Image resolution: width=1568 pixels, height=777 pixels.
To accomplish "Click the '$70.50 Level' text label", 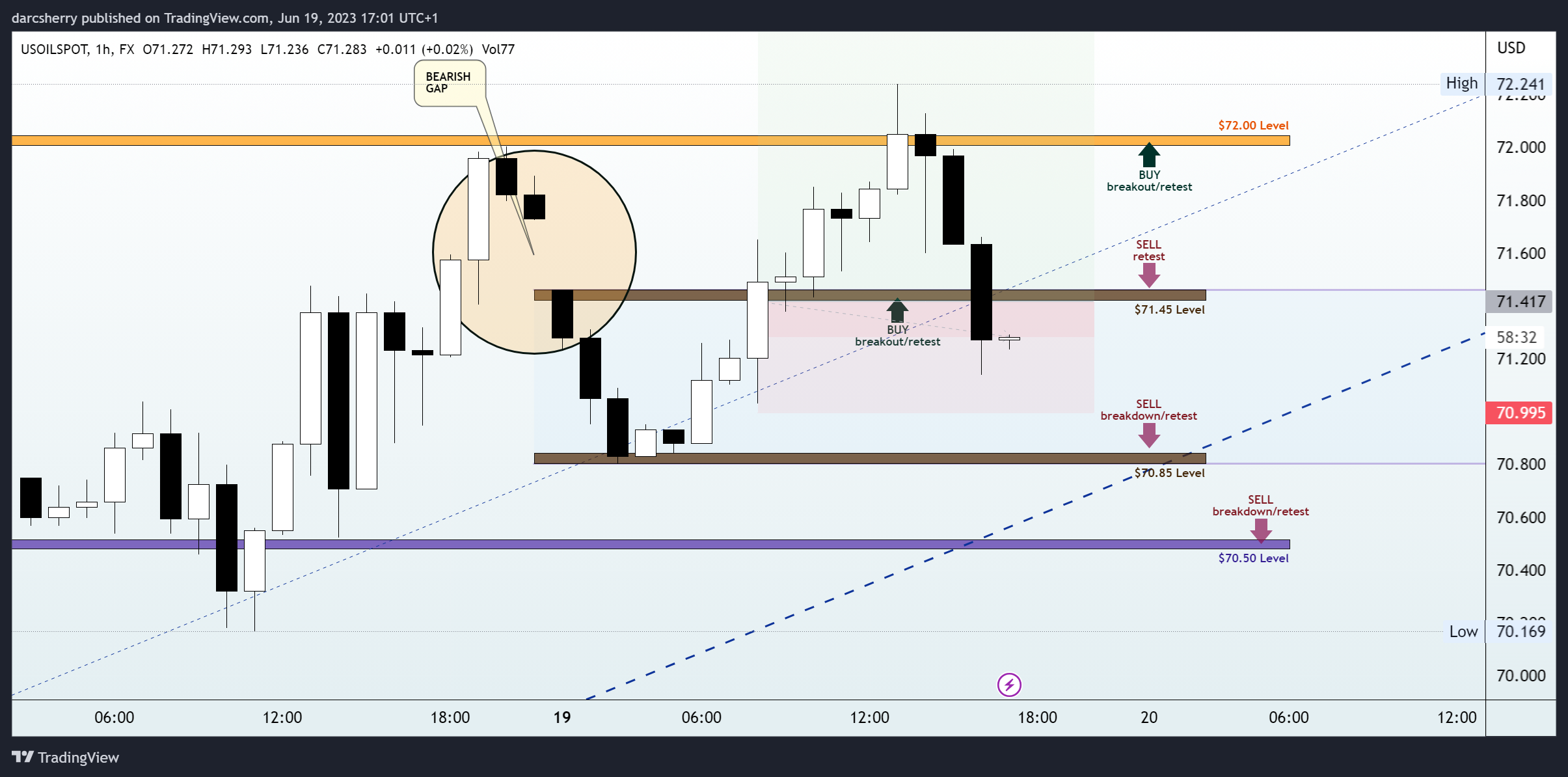I will pos(1253,558).
